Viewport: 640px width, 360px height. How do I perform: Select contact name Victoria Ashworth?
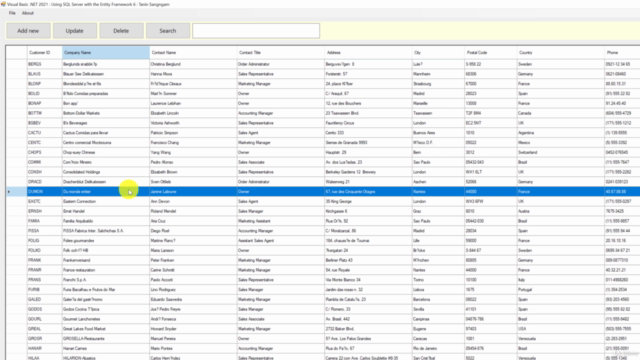pyautogui.click(x=193, y=123)
